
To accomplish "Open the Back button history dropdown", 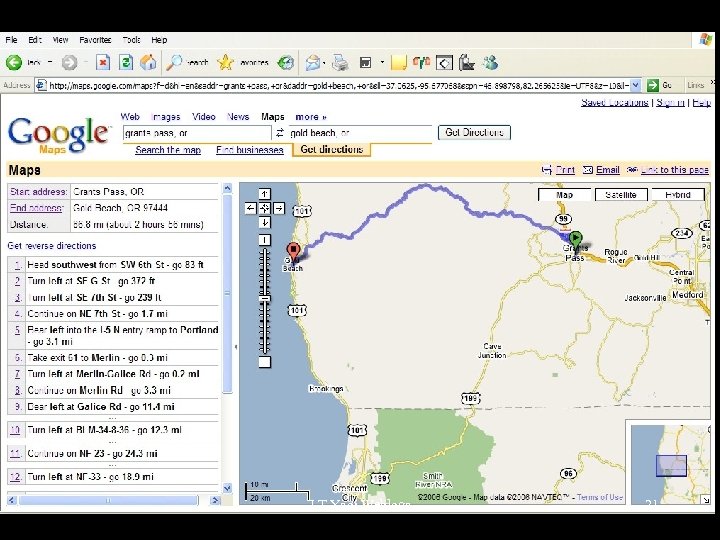I will [x=50, y=62].
